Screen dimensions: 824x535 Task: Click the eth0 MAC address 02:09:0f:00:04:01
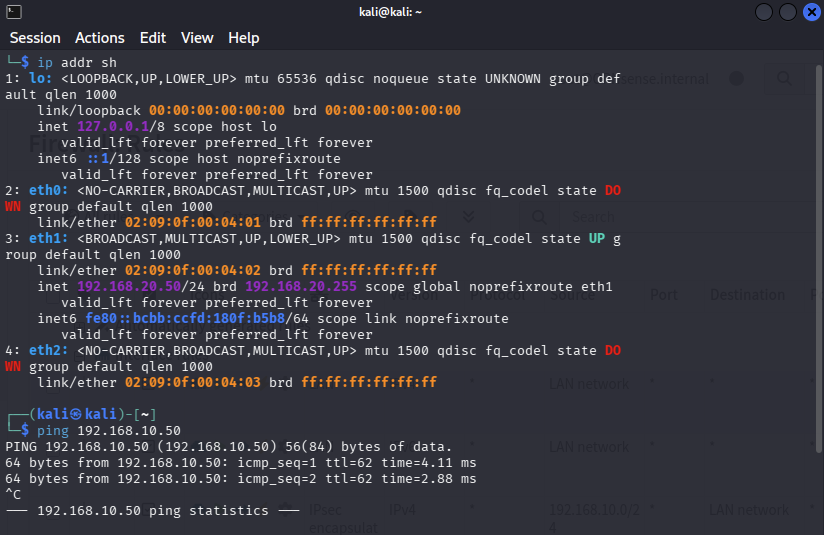tap(192, 222)
